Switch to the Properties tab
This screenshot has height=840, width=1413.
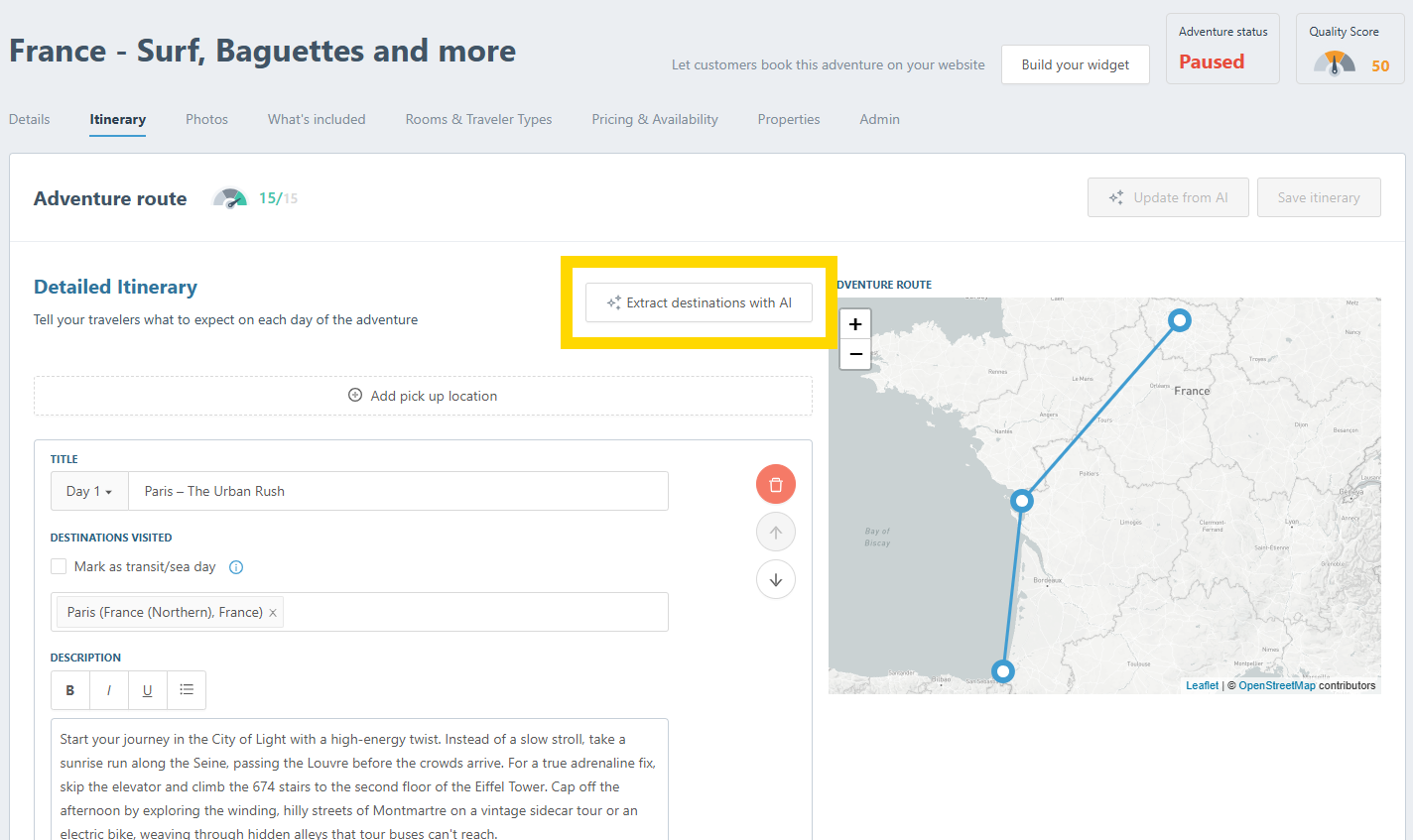789,119
